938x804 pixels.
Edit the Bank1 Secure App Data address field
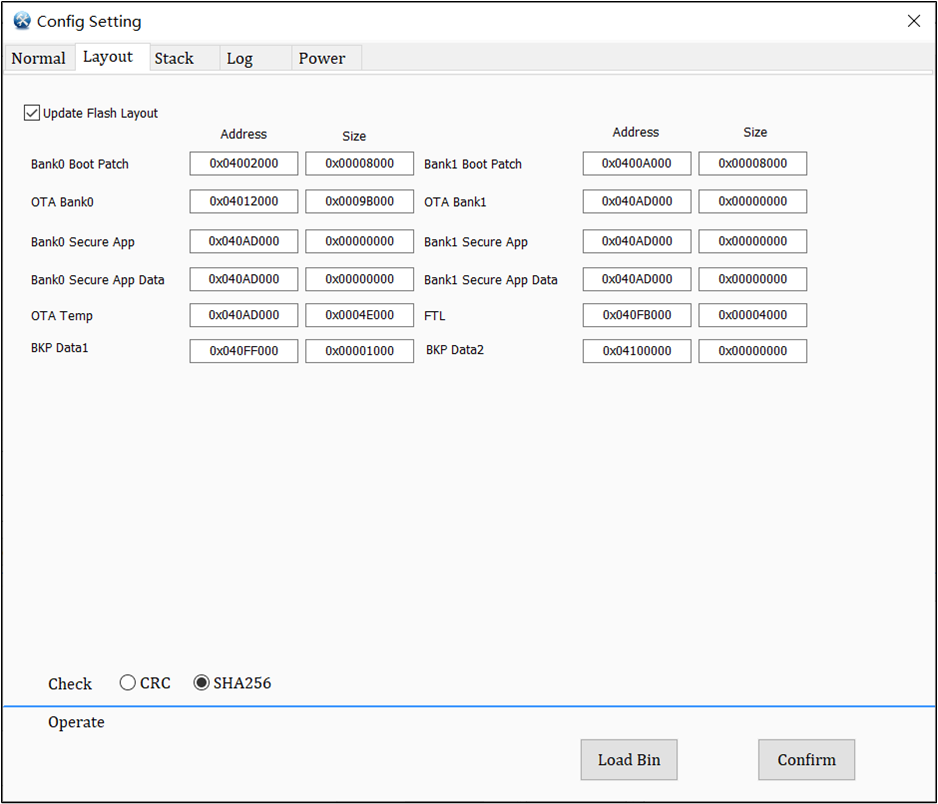(636, 279)
